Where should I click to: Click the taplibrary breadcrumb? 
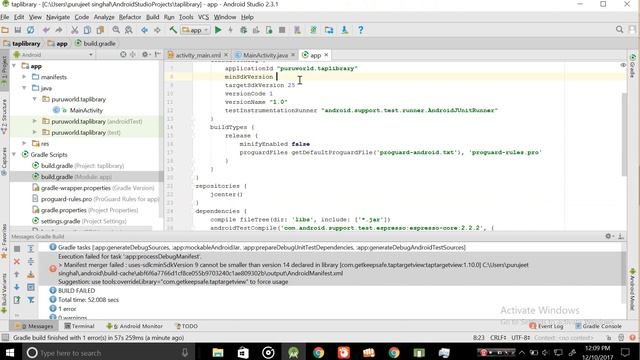coord(22,43)
